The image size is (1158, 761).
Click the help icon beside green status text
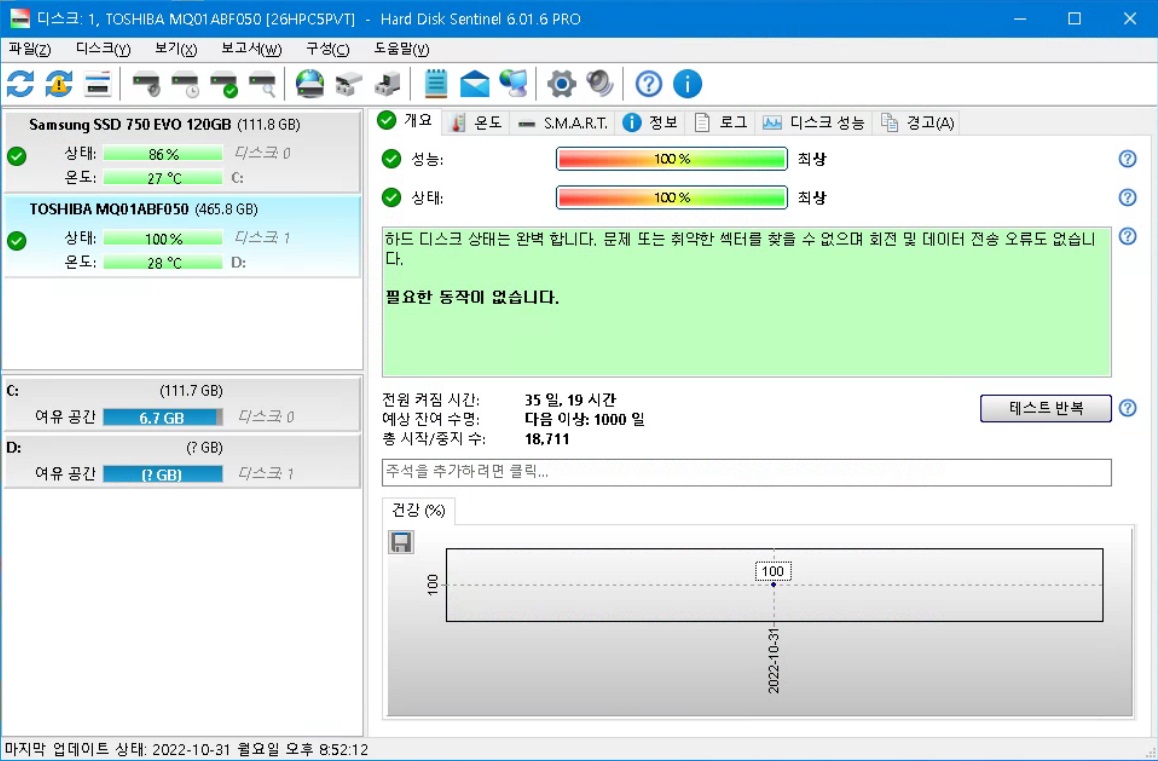coord(1127,236)
